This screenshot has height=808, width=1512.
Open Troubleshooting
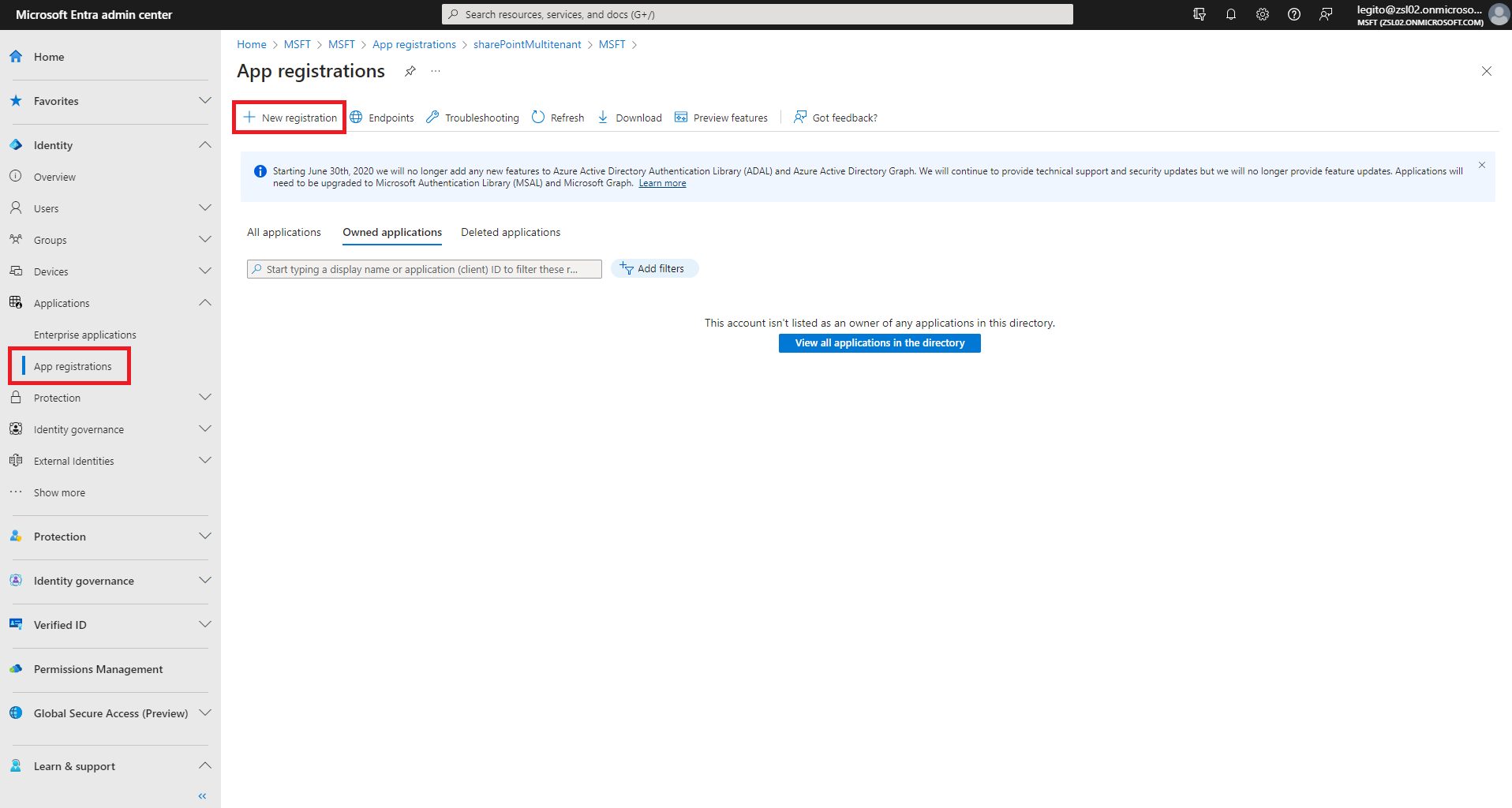click(x=473, y=118)
